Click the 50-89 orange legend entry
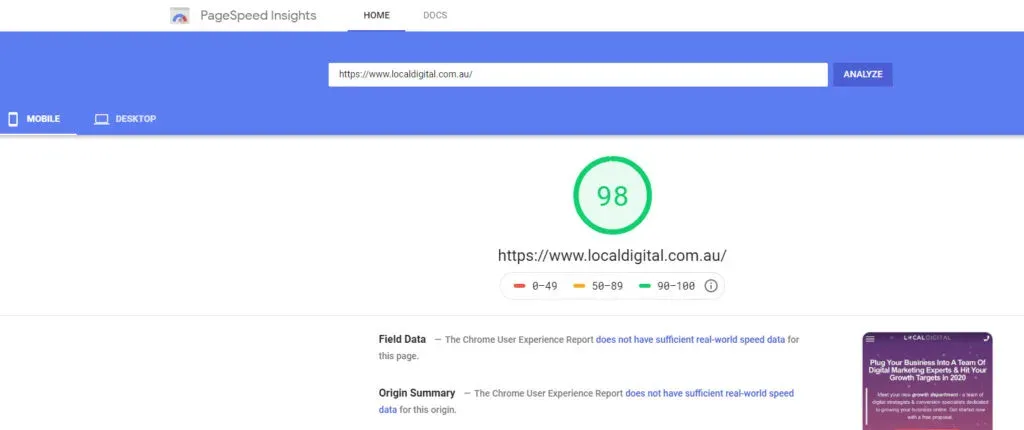 click(x=598, y=286)
